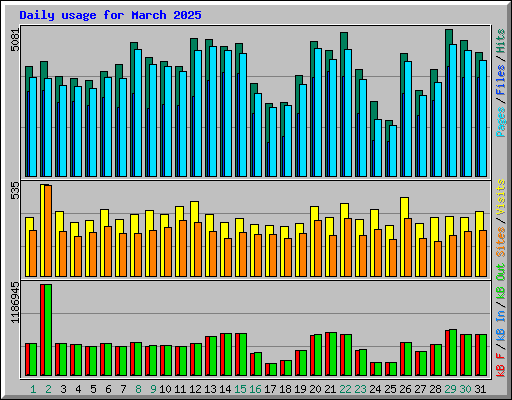Click the 1186945 kB axis value
Image resolution: width=512 pixels, height=400 pixels.
pos(15,303)
